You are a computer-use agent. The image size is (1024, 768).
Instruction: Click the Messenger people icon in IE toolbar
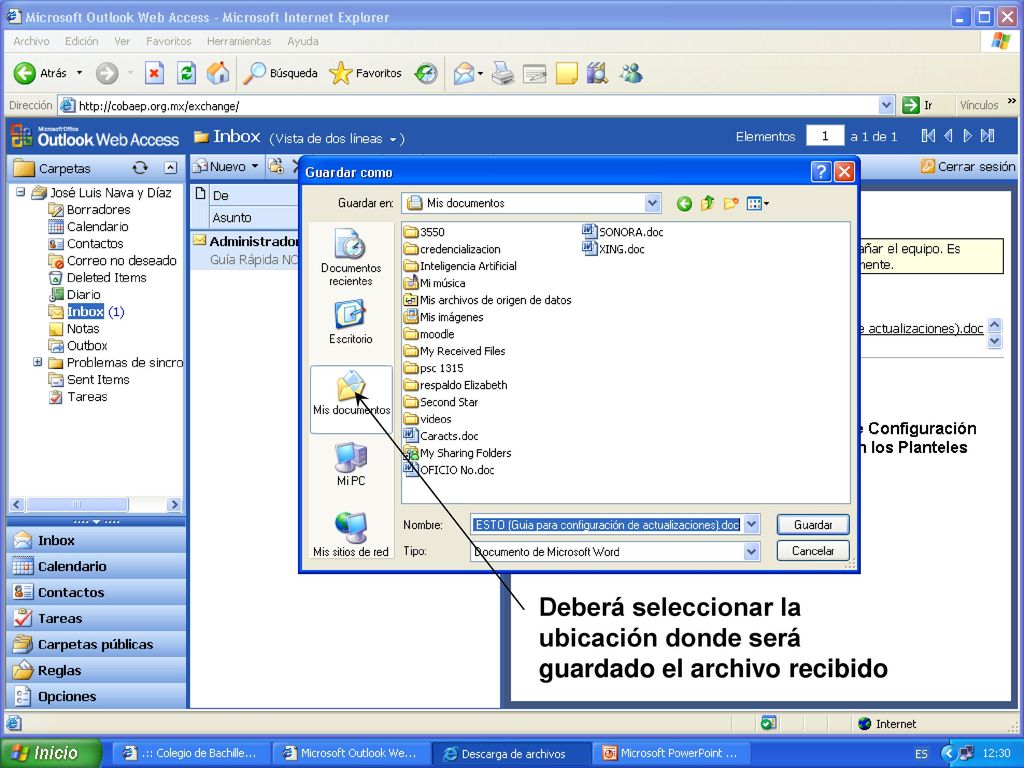pos(632,73)
